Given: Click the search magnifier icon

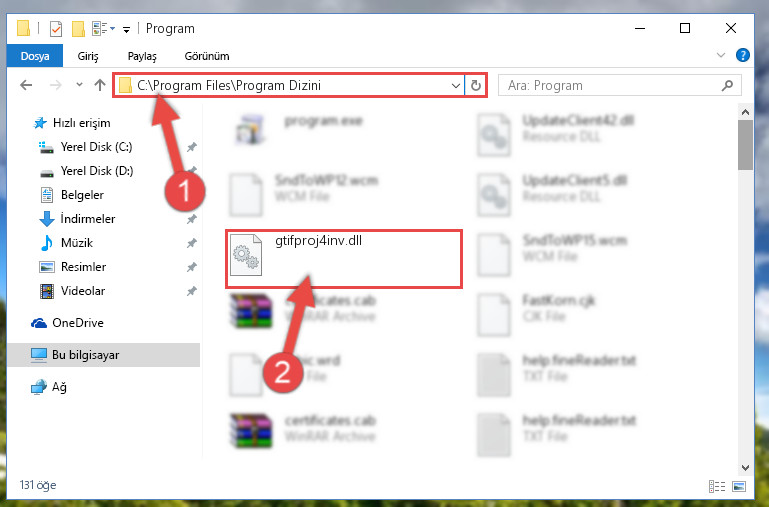Looking at the screenshot, I should (727, 85).
